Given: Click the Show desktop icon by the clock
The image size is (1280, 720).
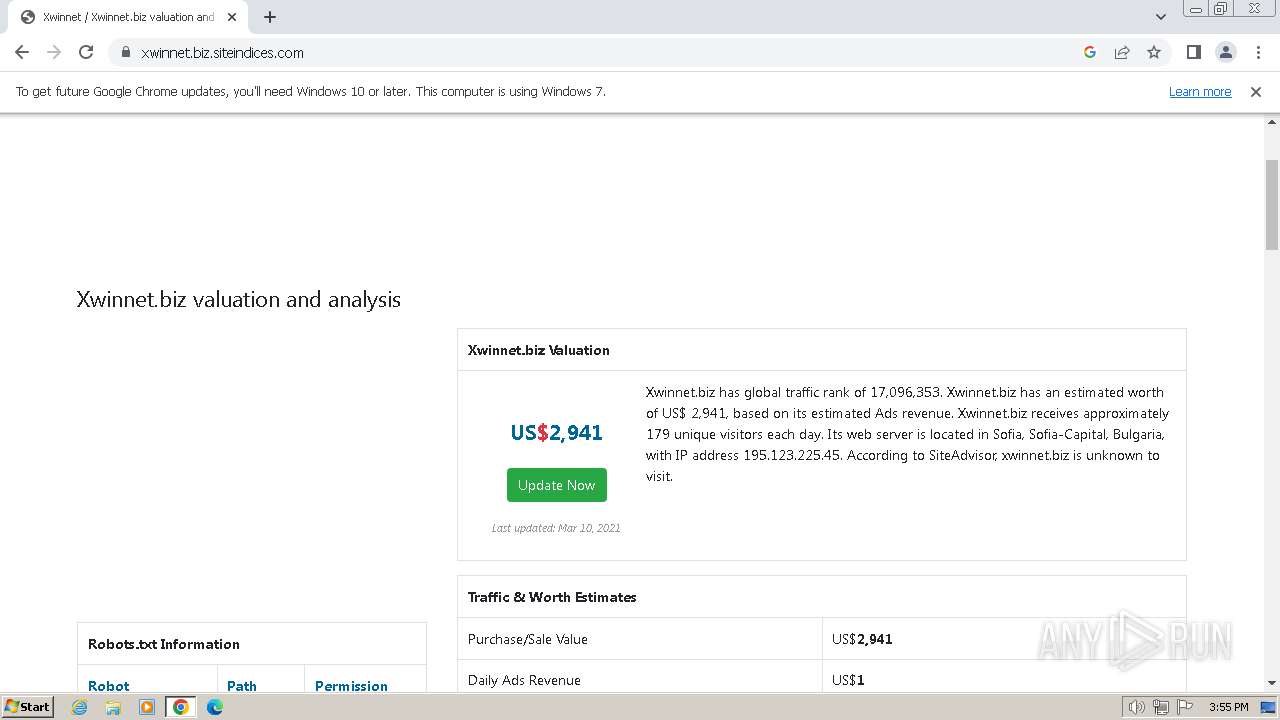Looking at the screenshot, I should [x=1268, y=707].
